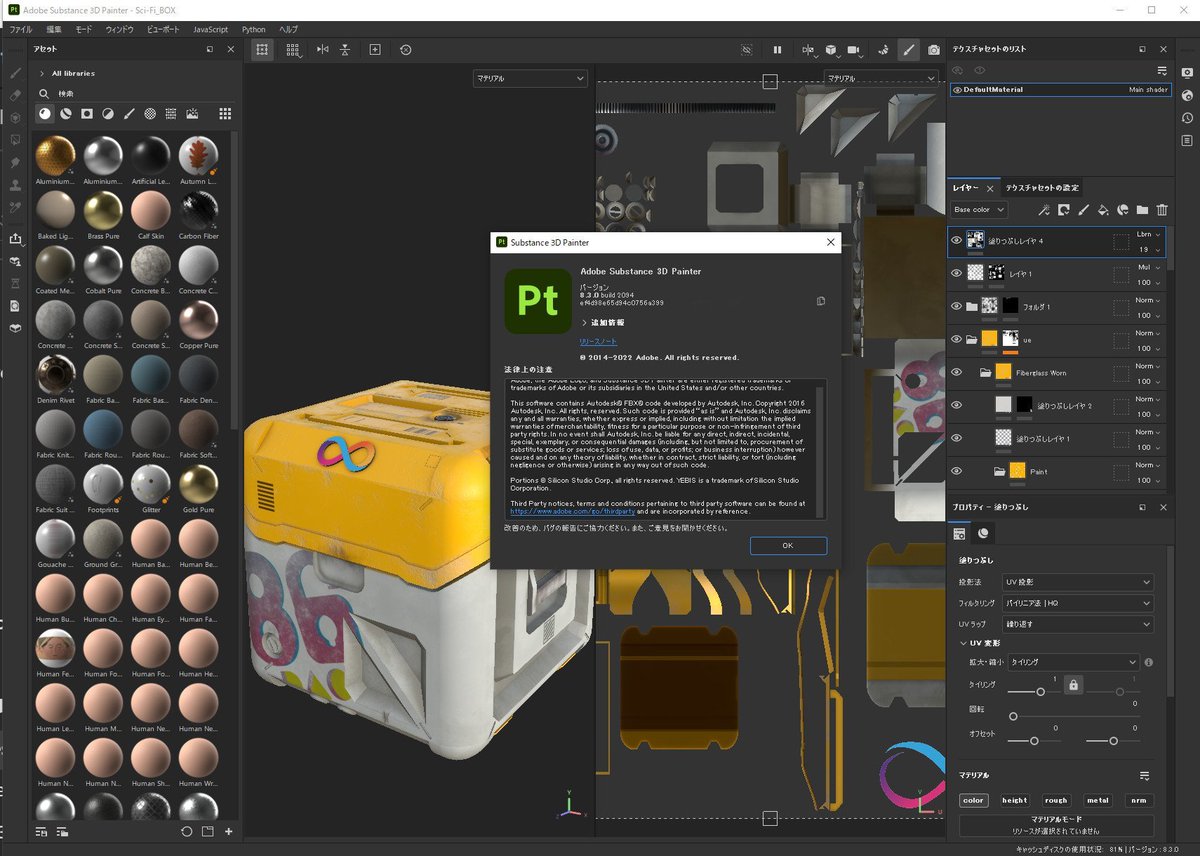Image resolution: width=1200 pixels, height=856 pixels.
Task: Expand the All libraries tree
Action: [x=41, y=73]
